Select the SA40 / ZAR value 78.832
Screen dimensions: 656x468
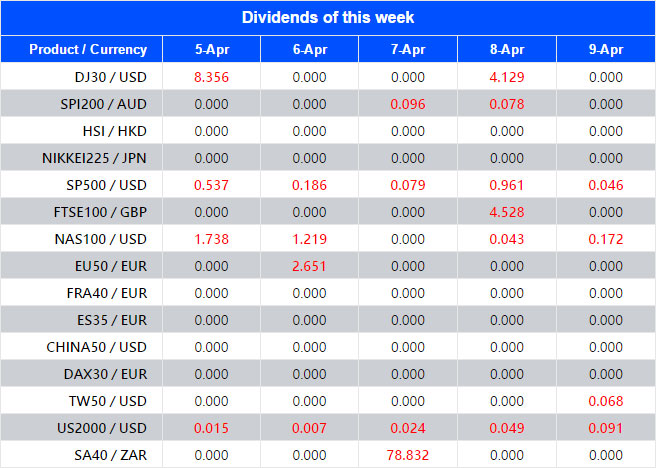point(407,456)
